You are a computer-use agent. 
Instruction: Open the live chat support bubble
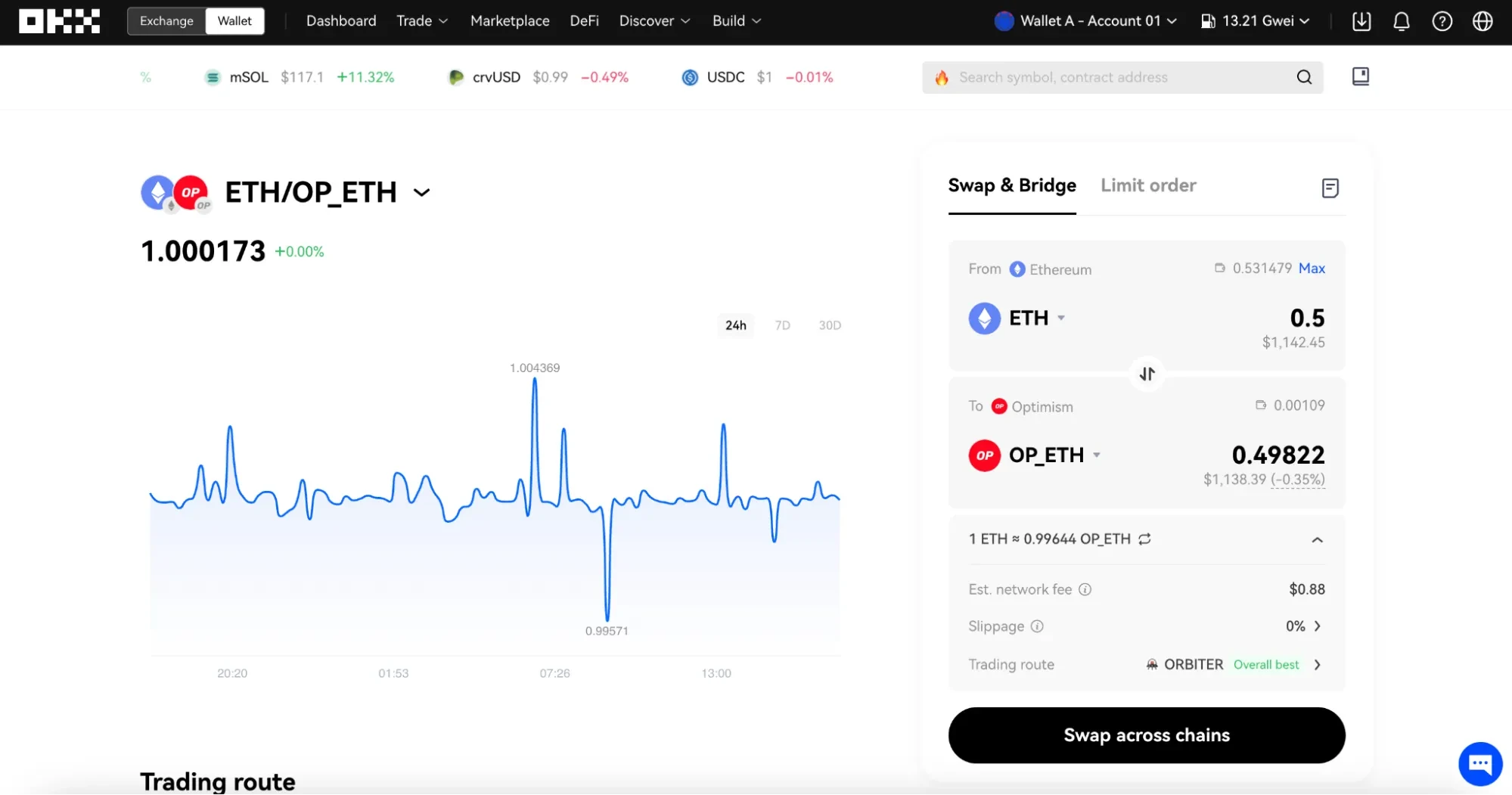[x=1479, y=764]
